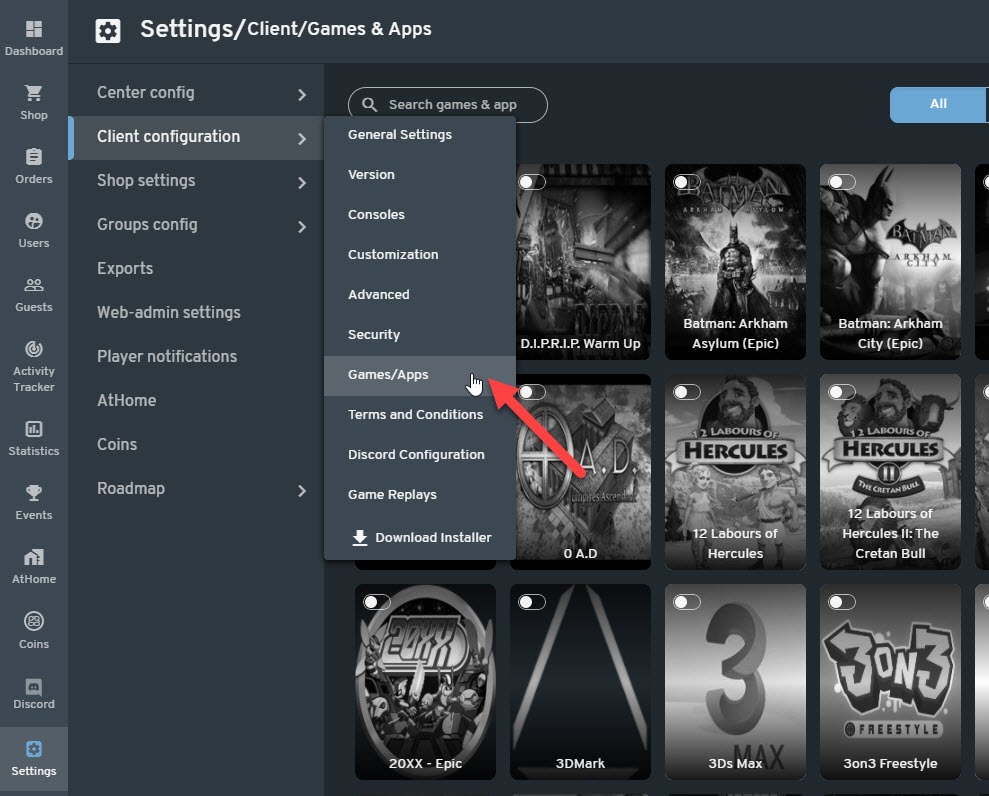The height and width of the screenshot is (796, 989).
Task: Click the Download Installer arrow icon
Action: [360, 537]
